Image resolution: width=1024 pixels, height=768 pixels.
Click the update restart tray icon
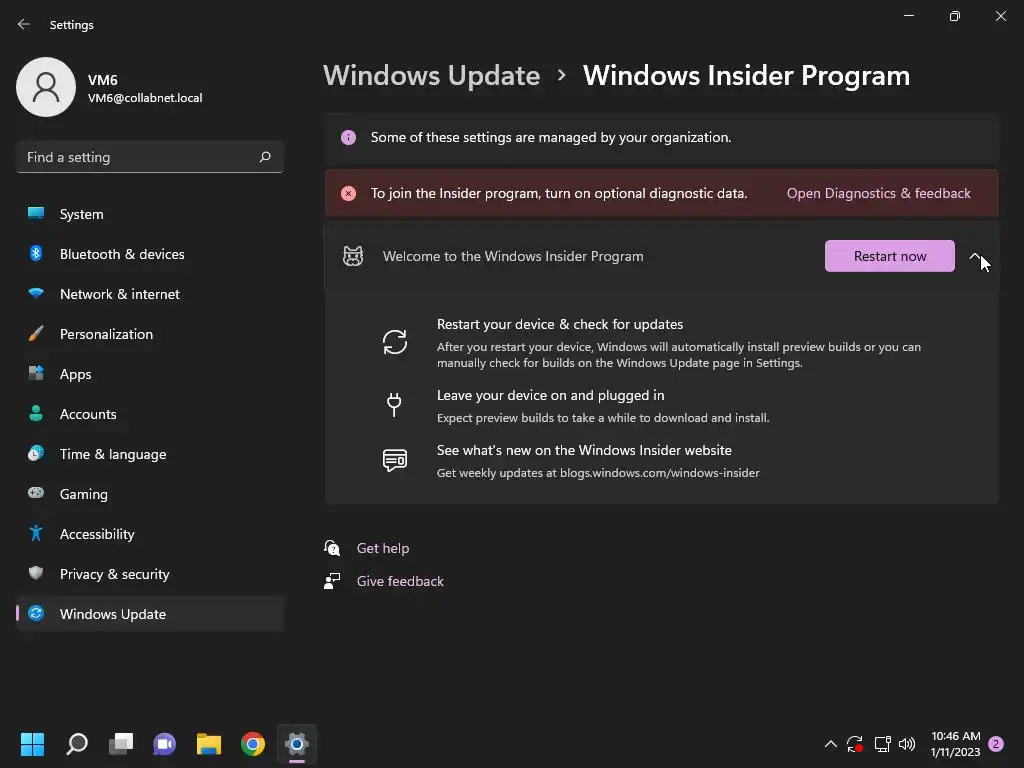[854, 744]
